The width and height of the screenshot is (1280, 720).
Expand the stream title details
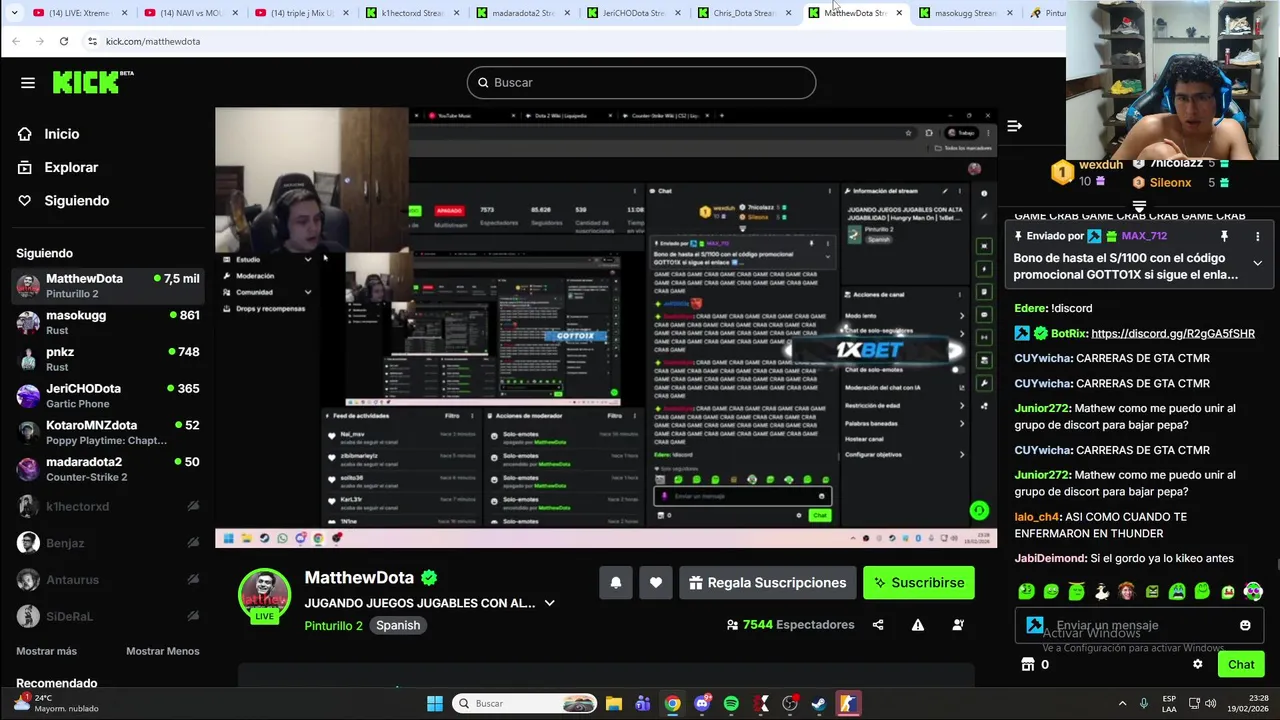(x=549, y=603)
